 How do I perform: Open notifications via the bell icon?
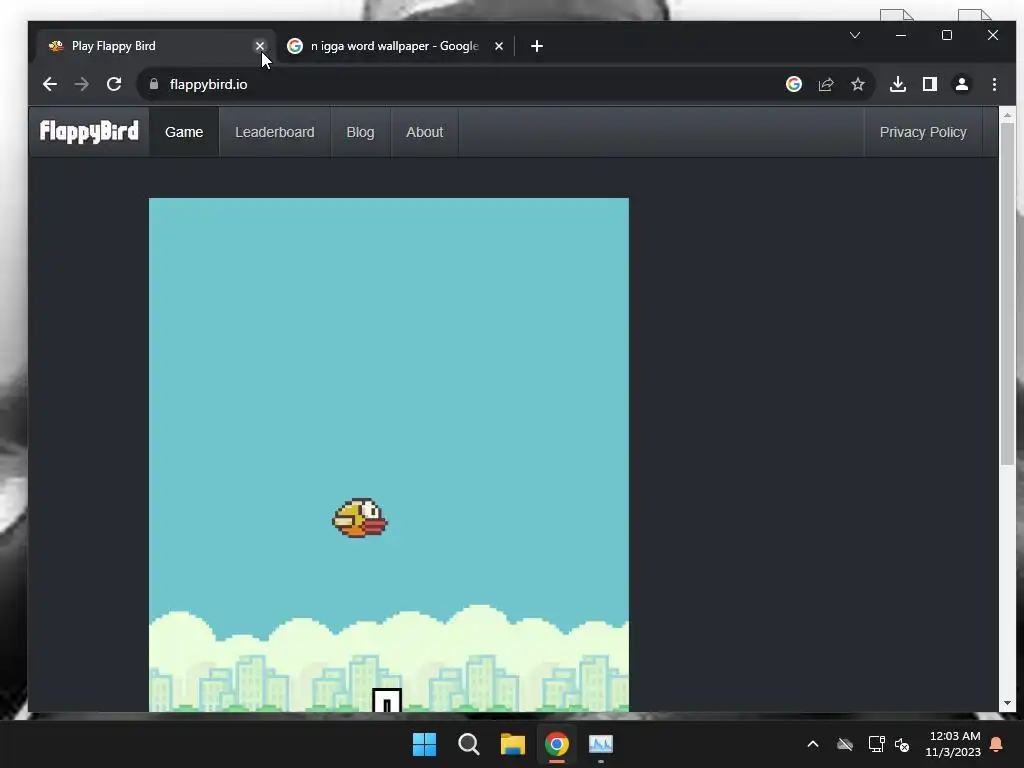[x=997, y=744]
